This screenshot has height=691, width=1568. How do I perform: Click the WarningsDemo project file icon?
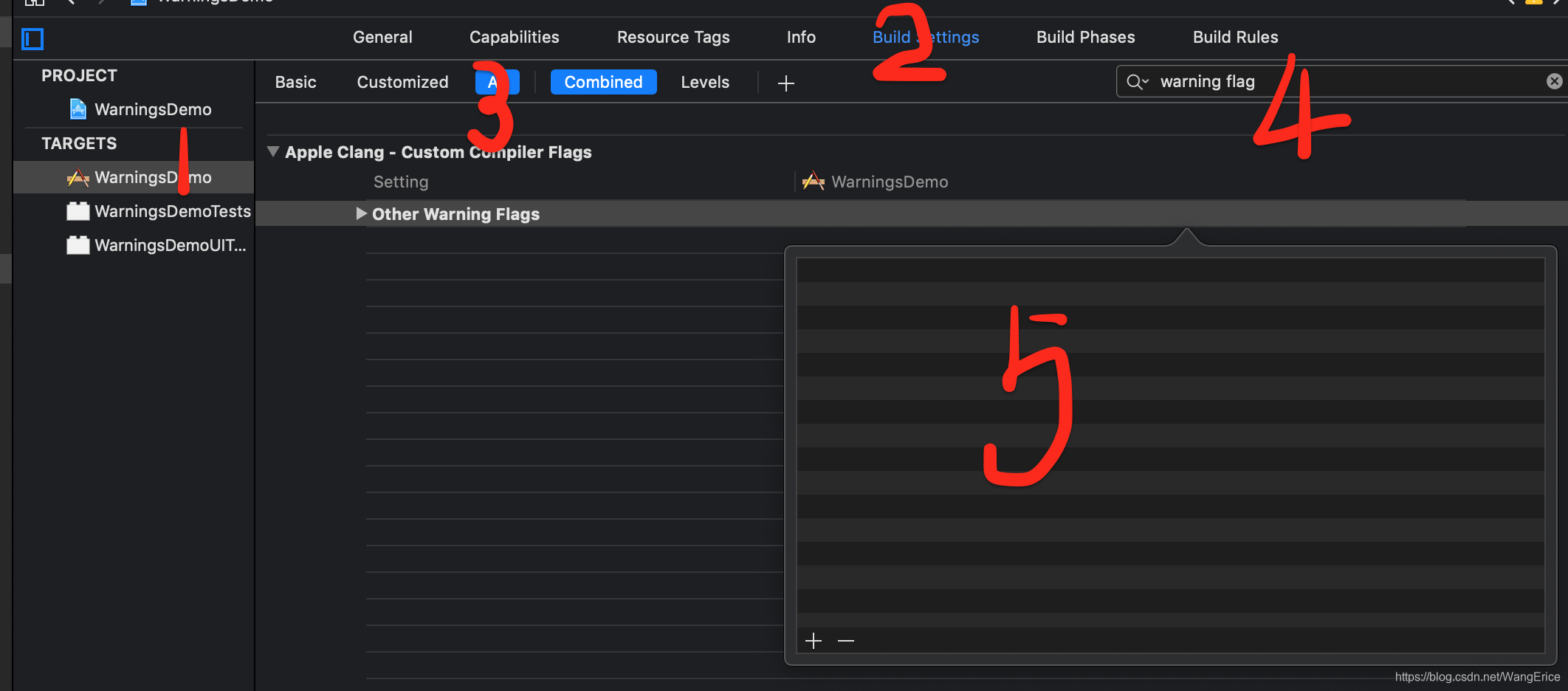[78, 109]
